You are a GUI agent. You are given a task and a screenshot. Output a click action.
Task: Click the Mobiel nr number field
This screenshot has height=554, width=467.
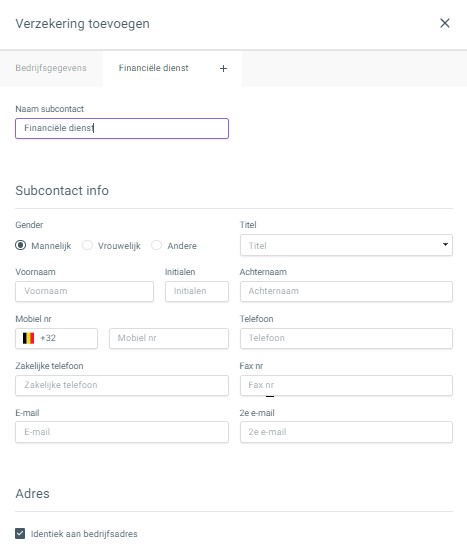pos(169,338)
